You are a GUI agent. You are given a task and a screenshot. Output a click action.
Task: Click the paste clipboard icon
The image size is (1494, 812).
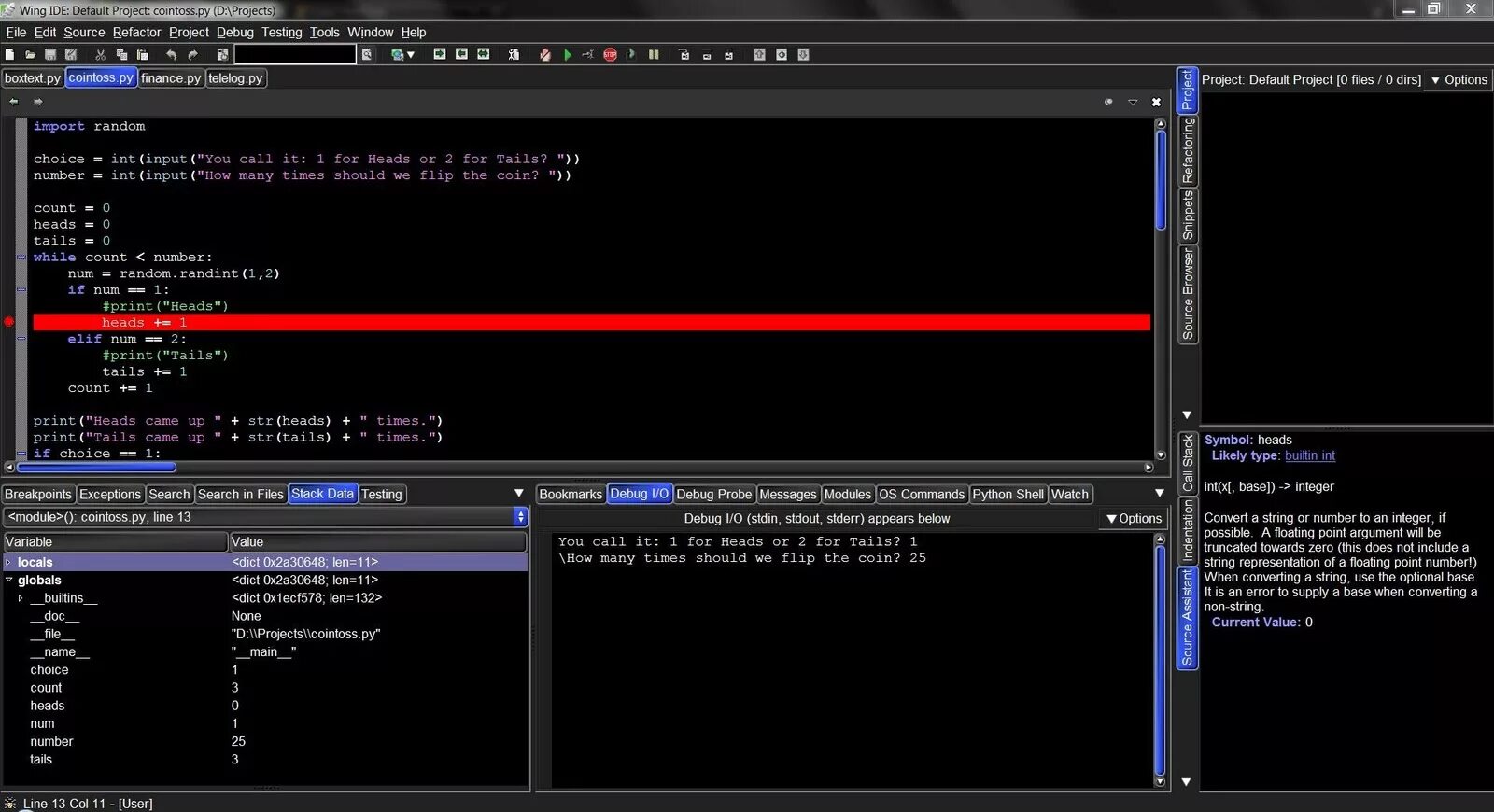(x=142, y=55)
